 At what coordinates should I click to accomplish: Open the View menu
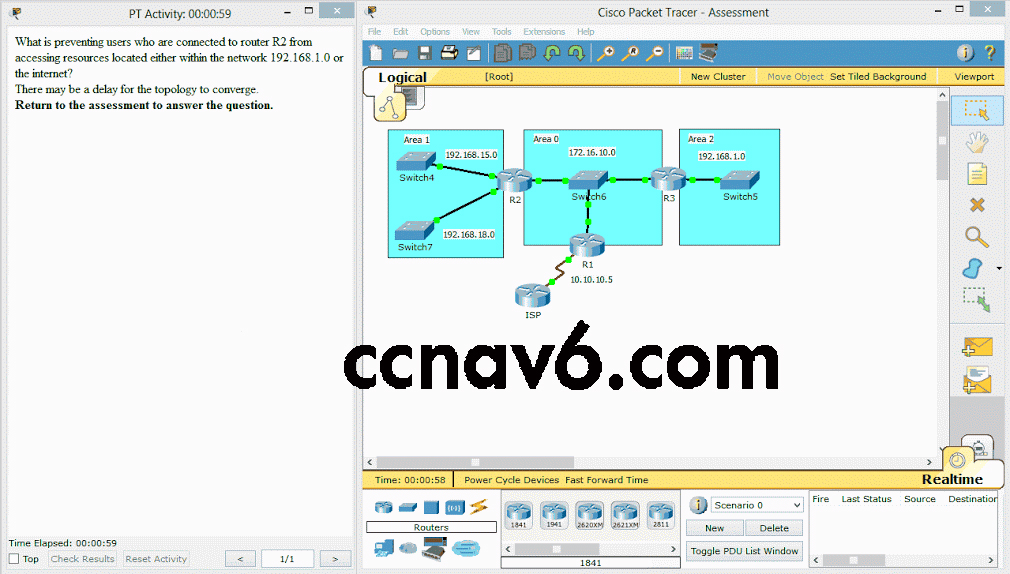click(471, 32)
